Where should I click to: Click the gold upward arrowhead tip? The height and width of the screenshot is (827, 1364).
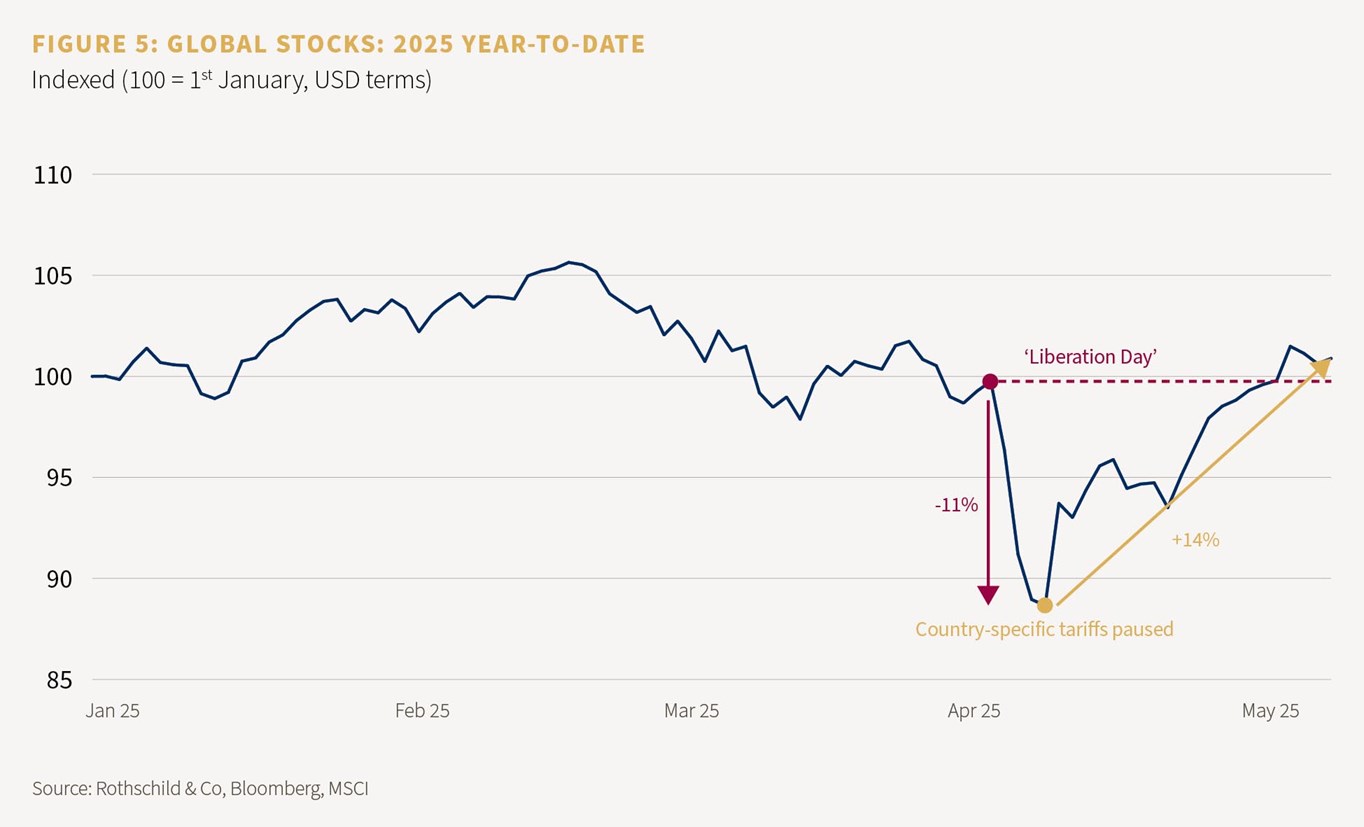point(1322,367)
